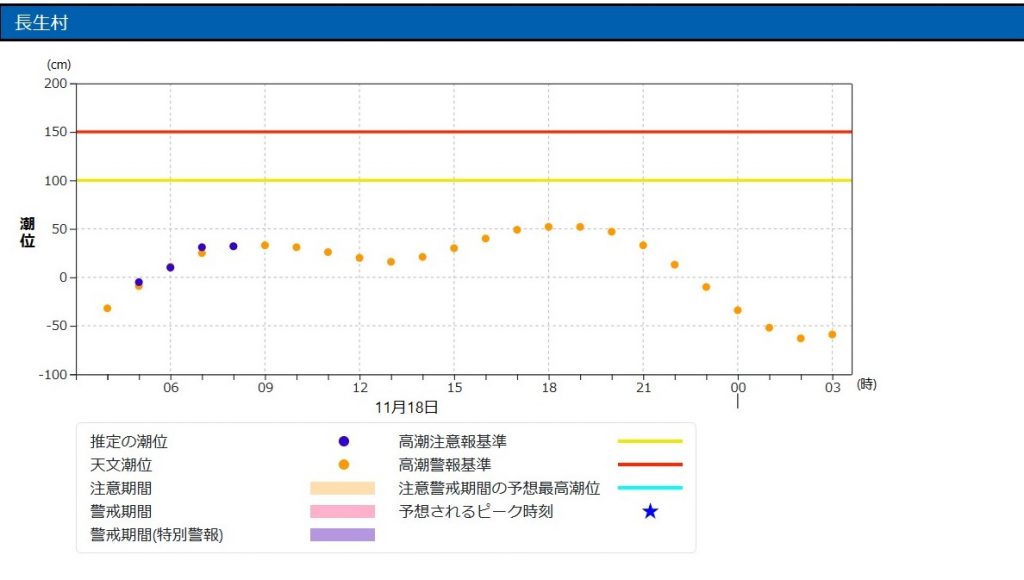The height and width of the screenshot is (580, 1024).
Task: Click the -100 y-axis label
Action: [x=53, y=375]
